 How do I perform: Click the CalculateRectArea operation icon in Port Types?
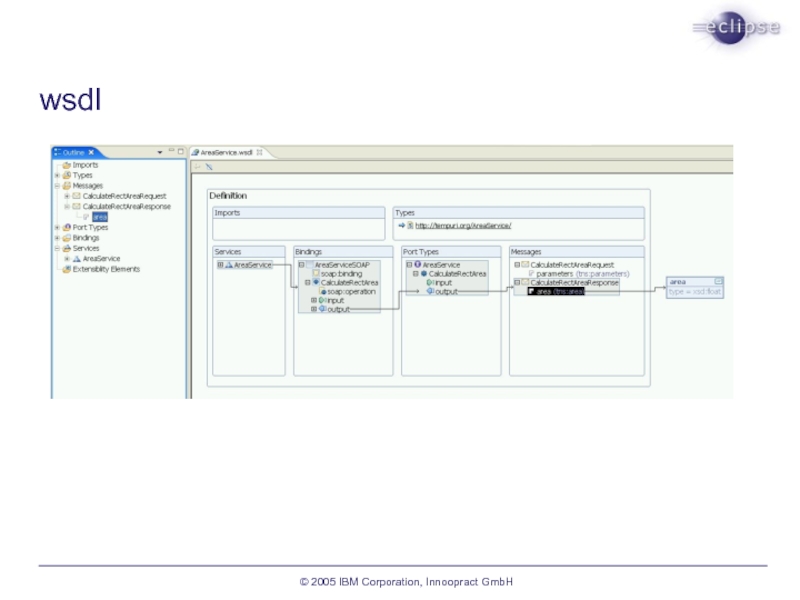coord(424,273)
